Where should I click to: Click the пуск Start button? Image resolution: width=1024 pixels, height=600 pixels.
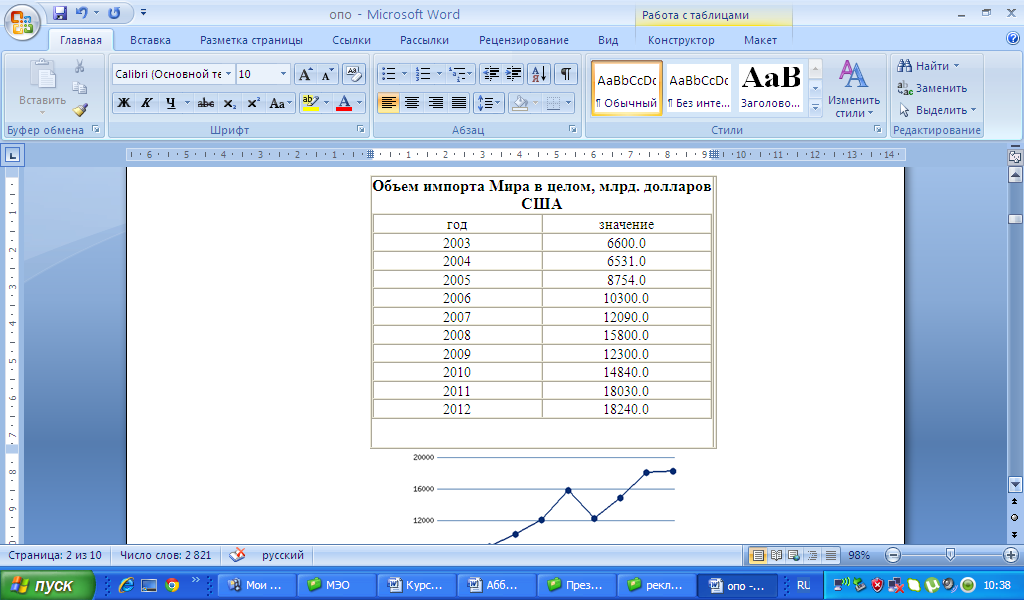48,585
